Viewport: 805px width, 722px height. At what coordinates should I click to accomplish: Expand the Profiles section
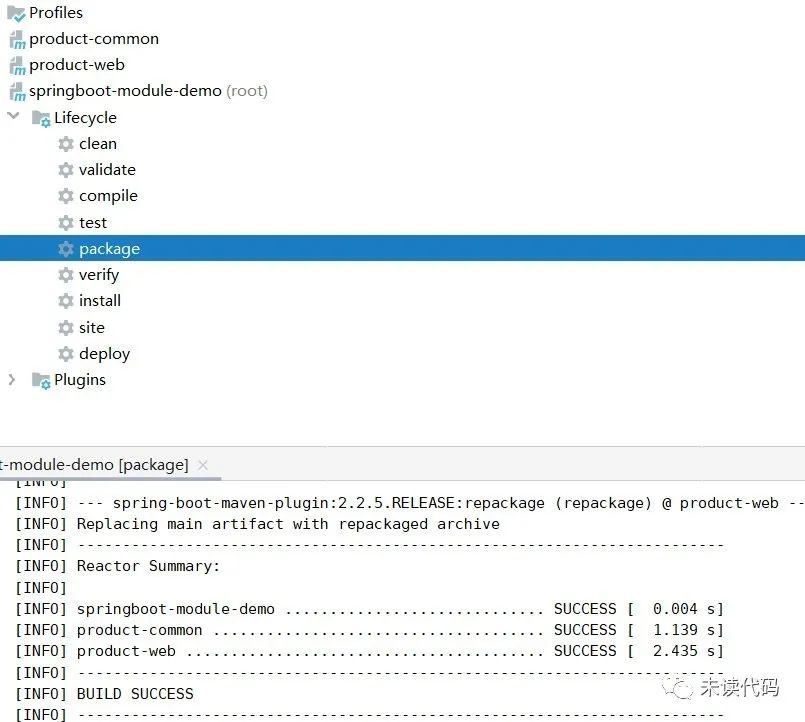[53, 13]
